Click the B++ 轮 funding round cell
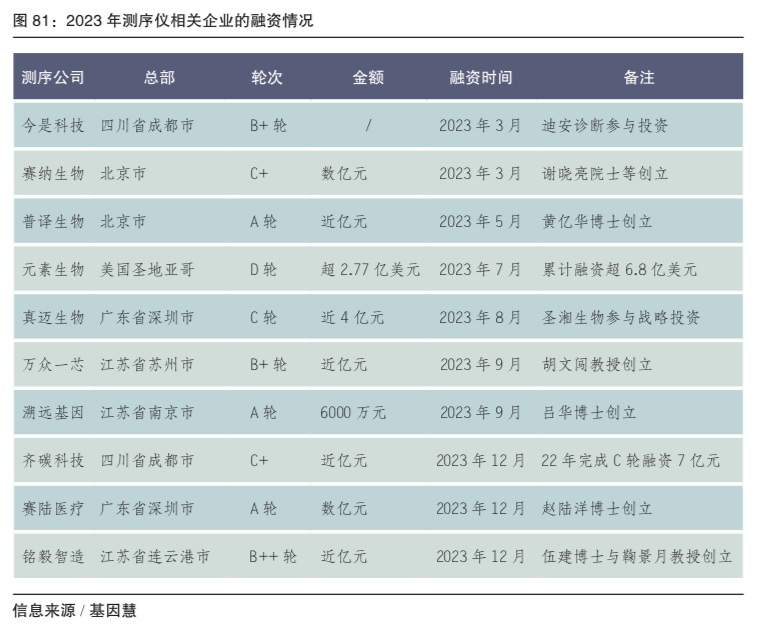The height and width of the screenshot is (625, 762). tap(273, 557)
